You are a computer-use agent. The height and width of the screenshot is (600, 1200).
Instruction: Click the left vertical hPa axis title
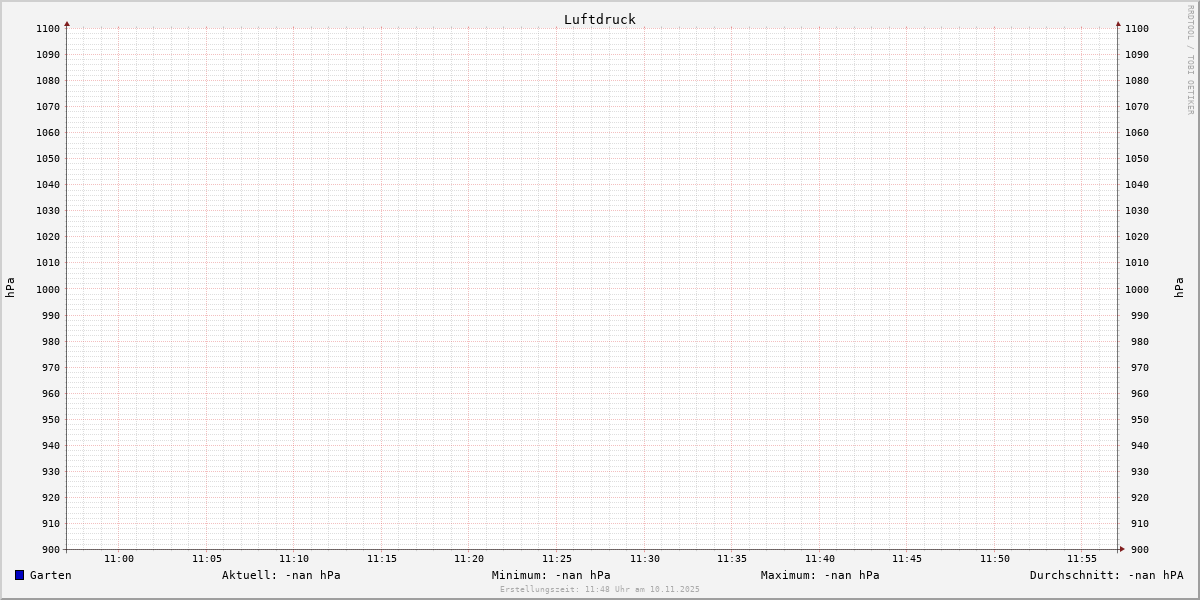coord(10,288)
